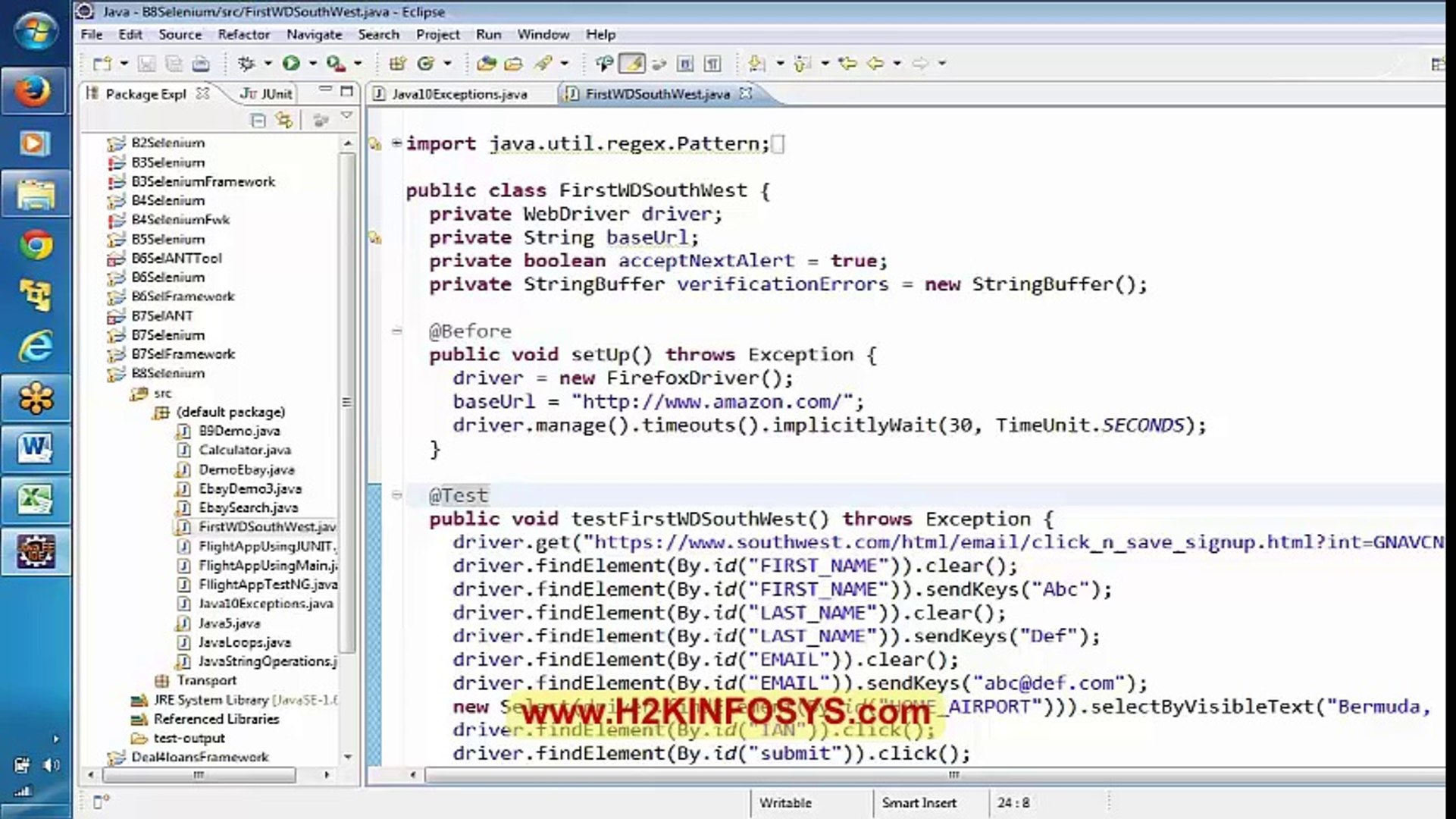Open the External Tools dropdown arrow
Screen dimensions: 1456x819
(x=358, y=64)
